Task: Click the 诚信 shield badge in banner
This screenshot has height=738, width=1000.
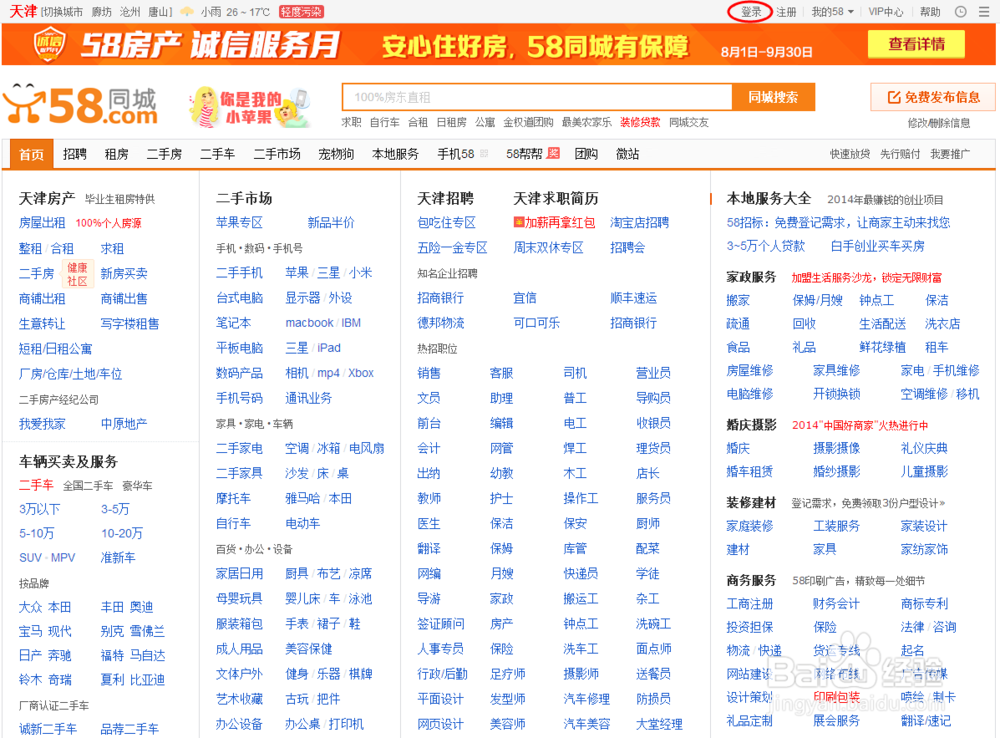Action: [48, 45]
